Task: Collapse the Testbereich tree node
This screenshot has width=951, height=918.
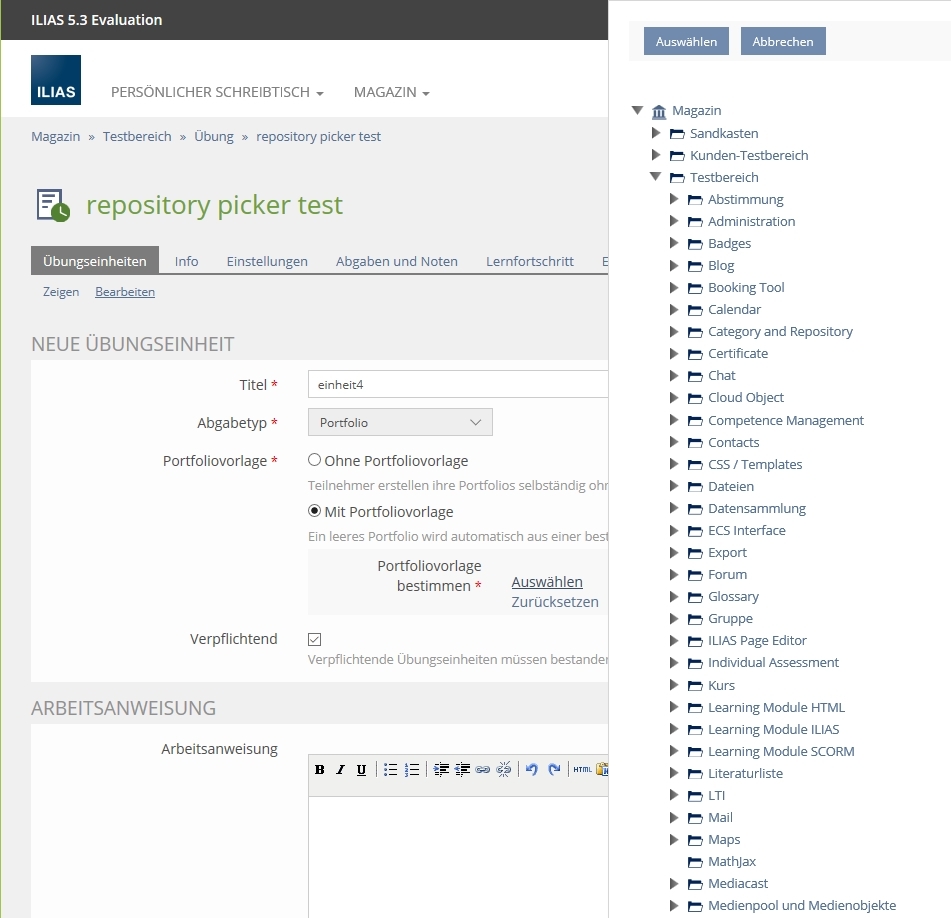Action: (x=656, y=177)
